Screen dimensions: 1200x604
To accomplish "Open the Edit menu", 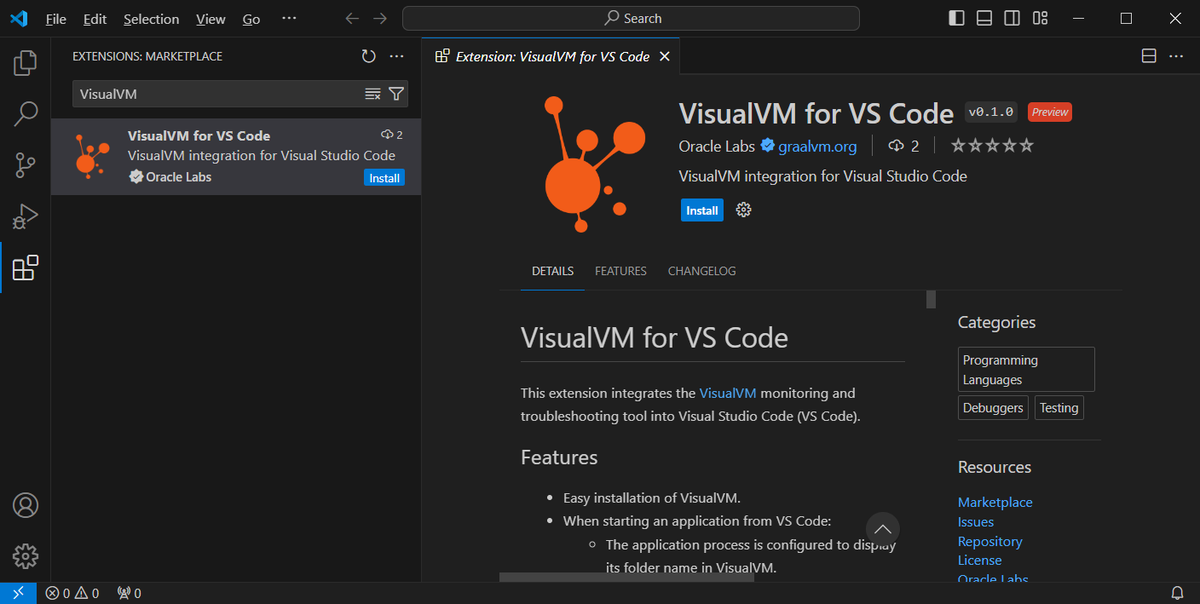I will [95, 19].
